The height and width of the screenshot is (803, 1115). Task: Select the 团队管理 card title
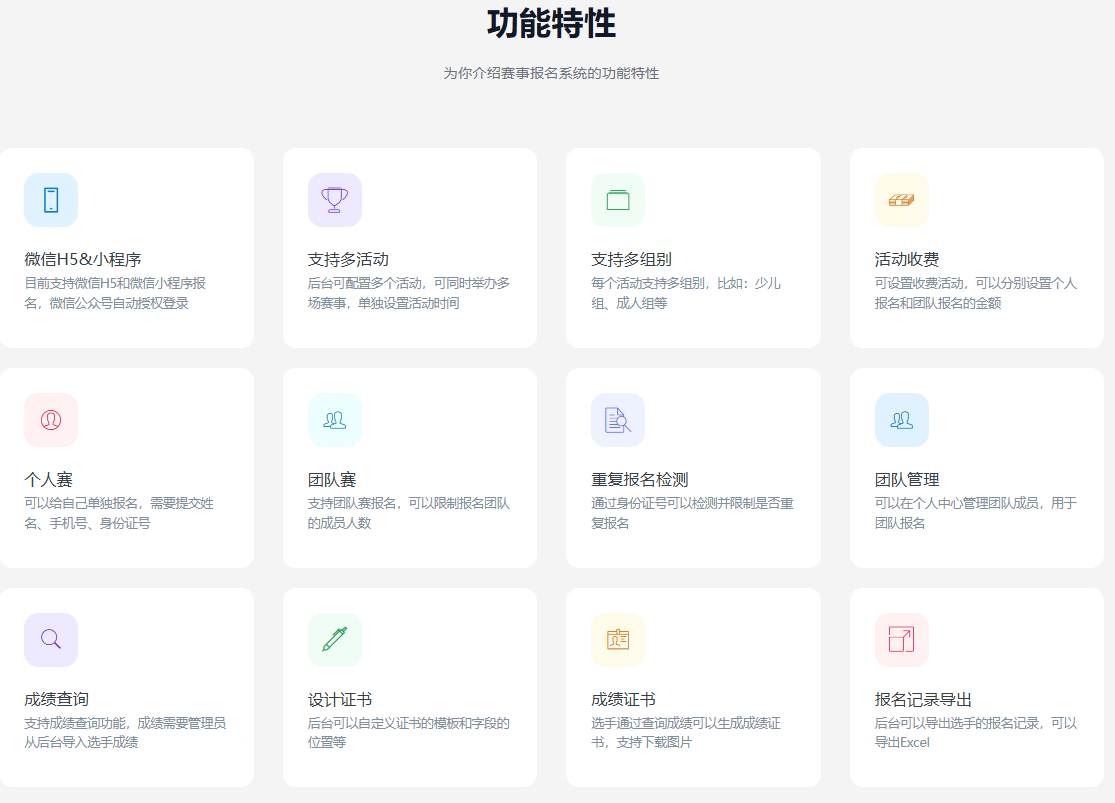[x=907, y=479]
